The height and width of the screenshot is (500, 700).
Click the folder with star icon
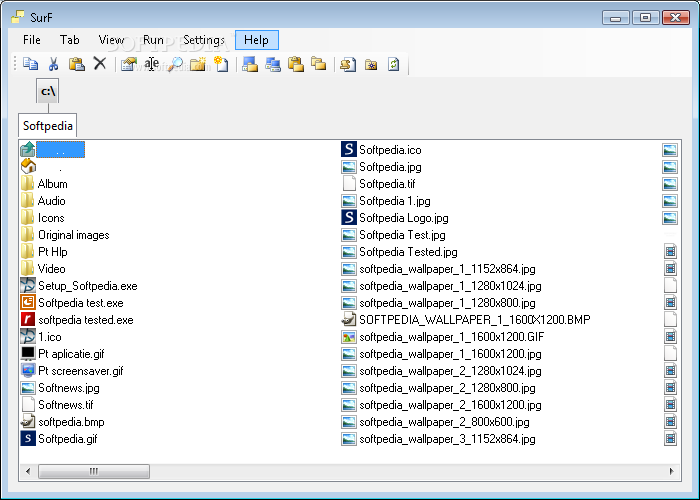[371, 64]
